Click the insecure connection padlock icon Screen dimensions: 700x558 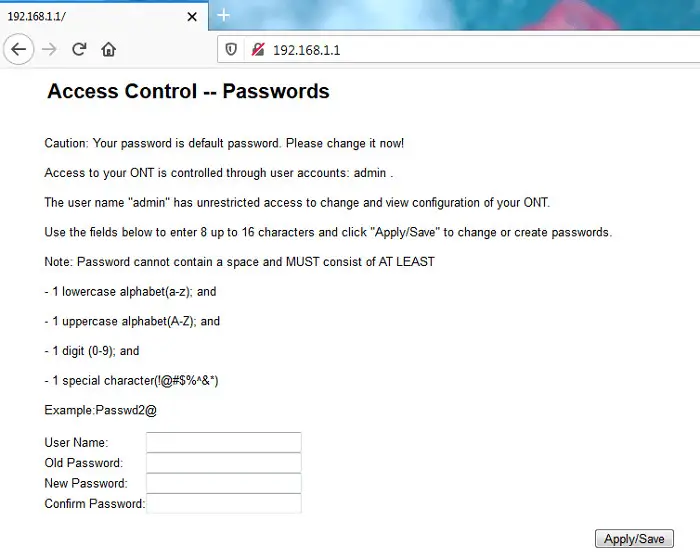(x=258, y=50)
